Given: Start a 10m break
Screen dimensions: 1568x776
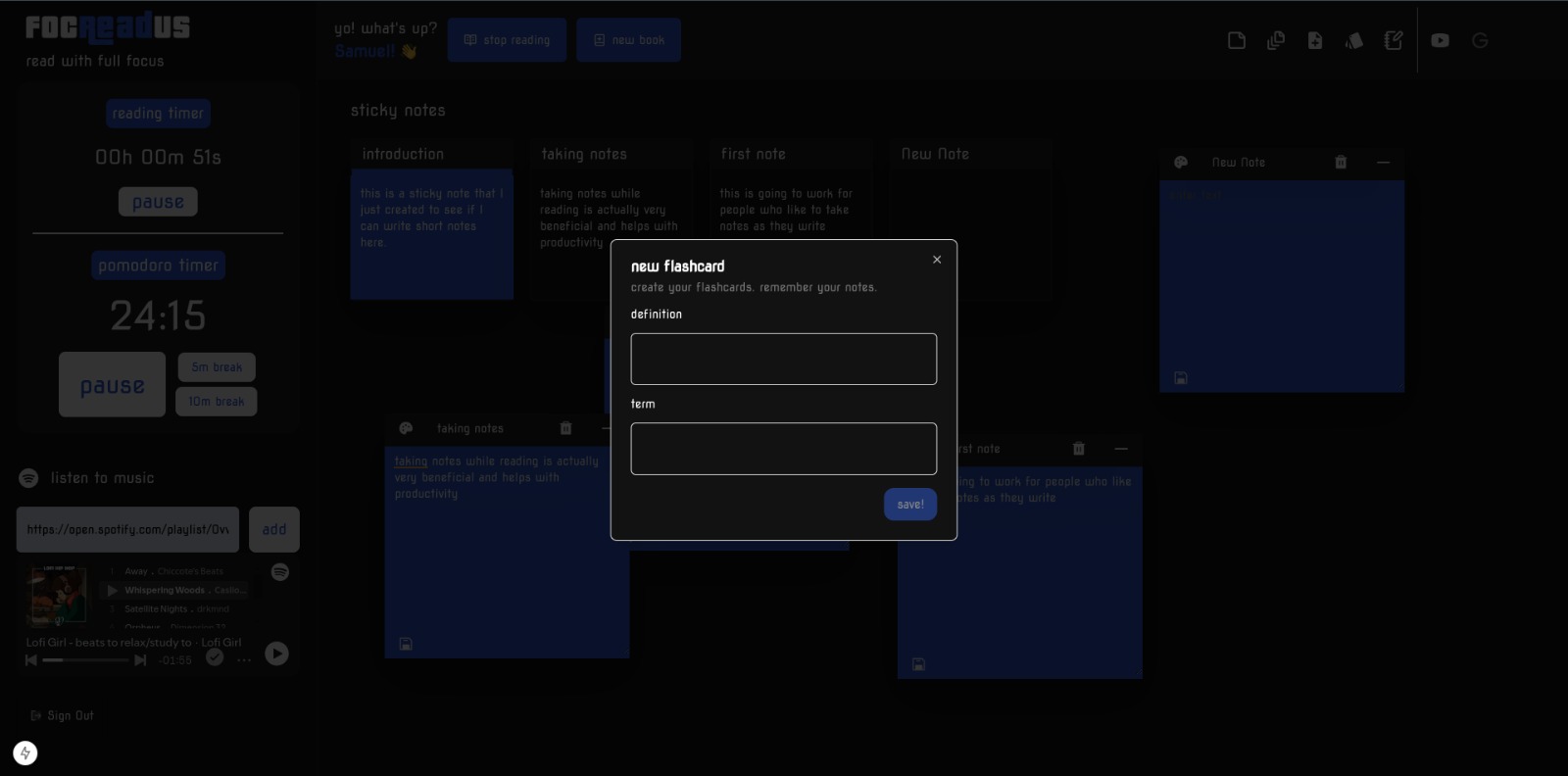Looking at the screenshot, I should [217, 402].
